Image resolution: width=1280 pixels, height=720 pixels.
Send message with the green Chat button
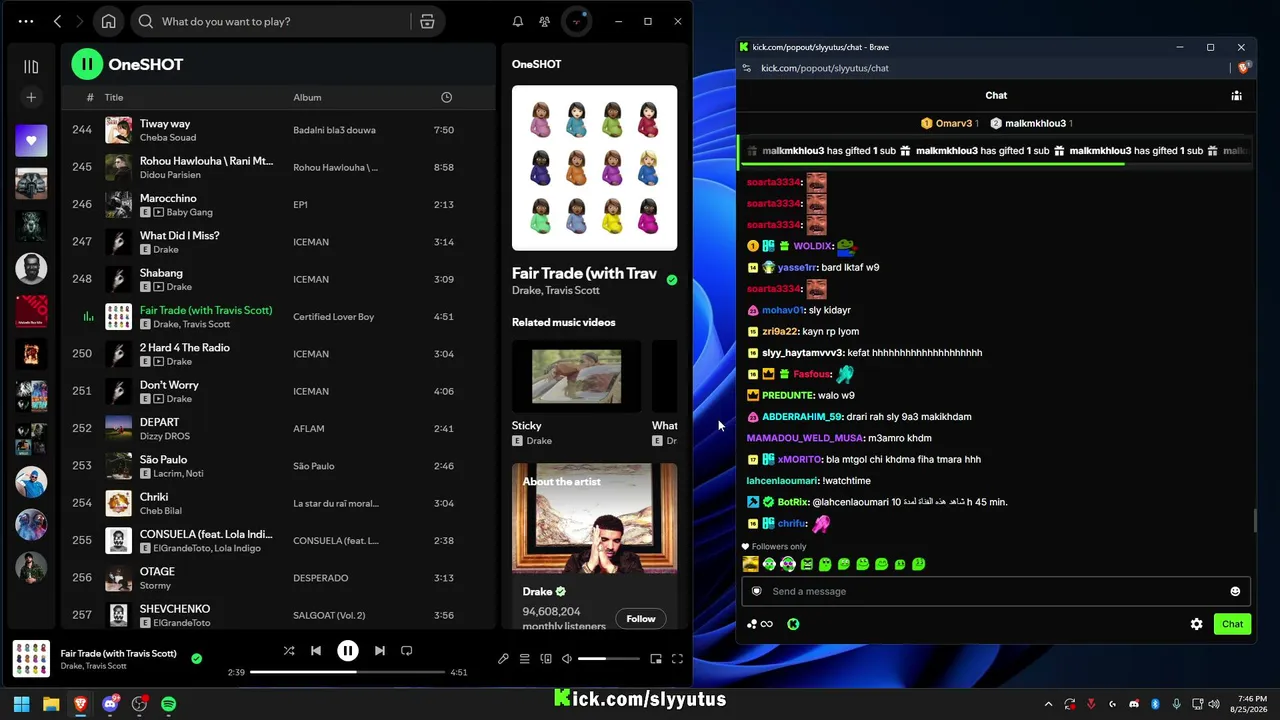pos(1232,624)
